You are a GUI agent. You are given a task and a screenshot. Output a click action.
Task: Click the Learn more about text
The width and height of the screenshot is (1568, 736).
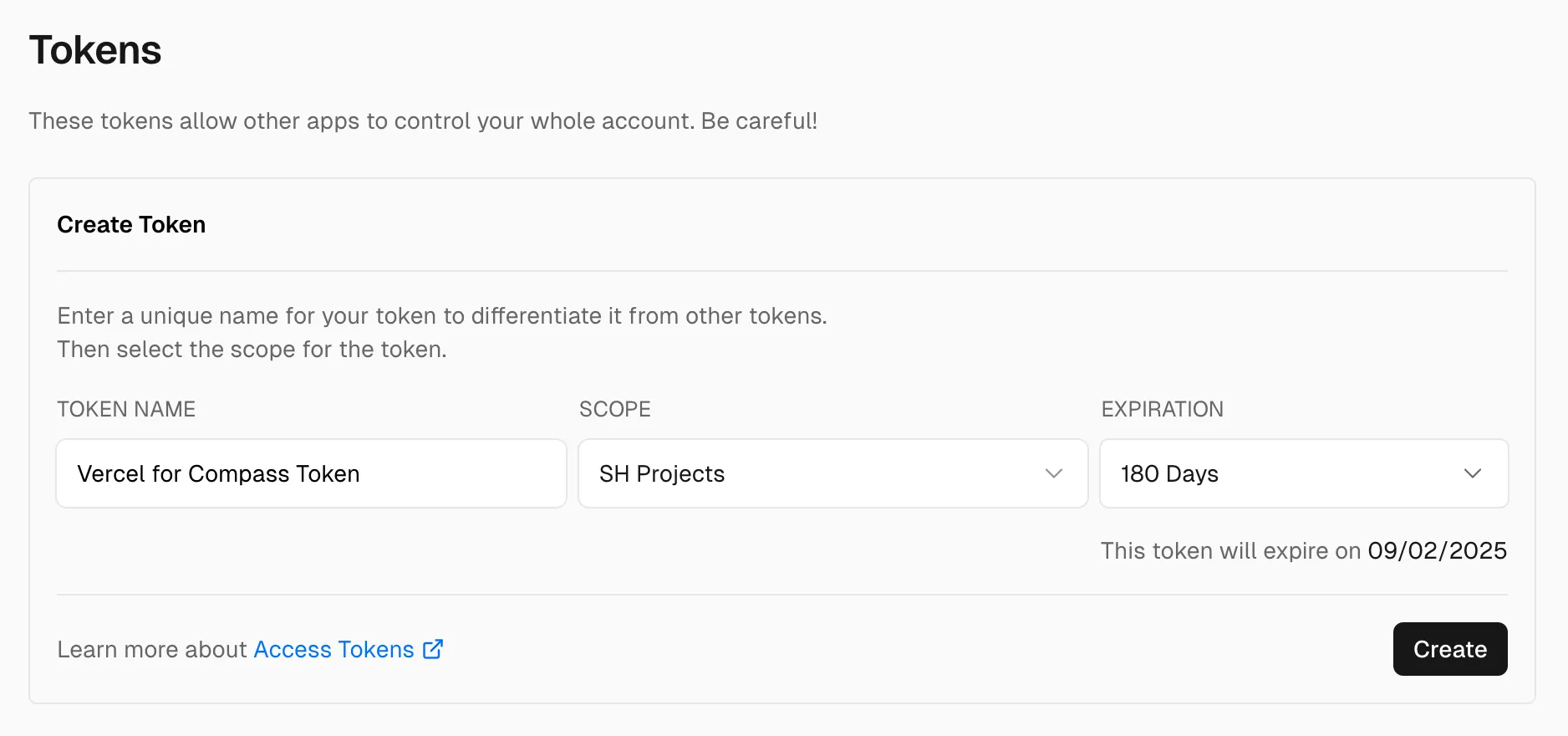click(153, 649)
